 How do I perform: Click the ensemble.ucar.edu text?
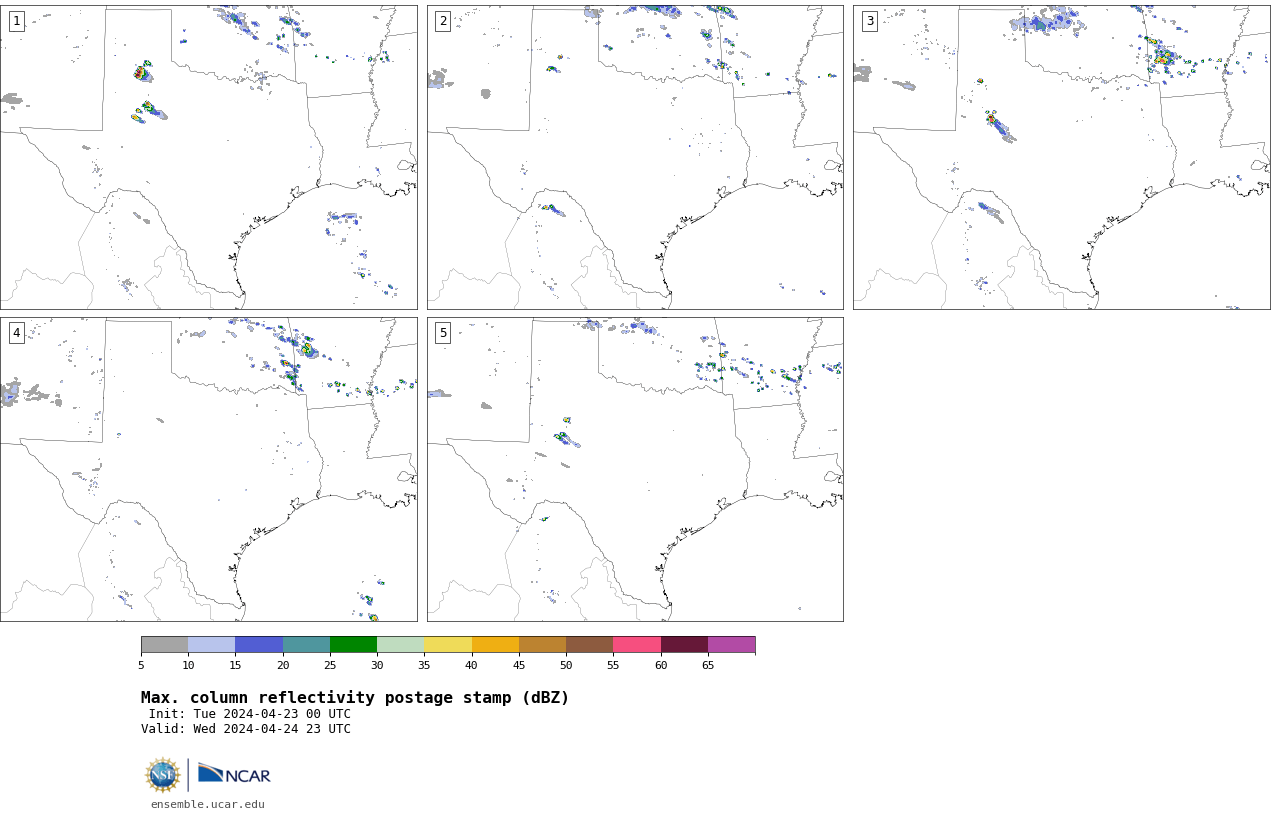(208, 804)
